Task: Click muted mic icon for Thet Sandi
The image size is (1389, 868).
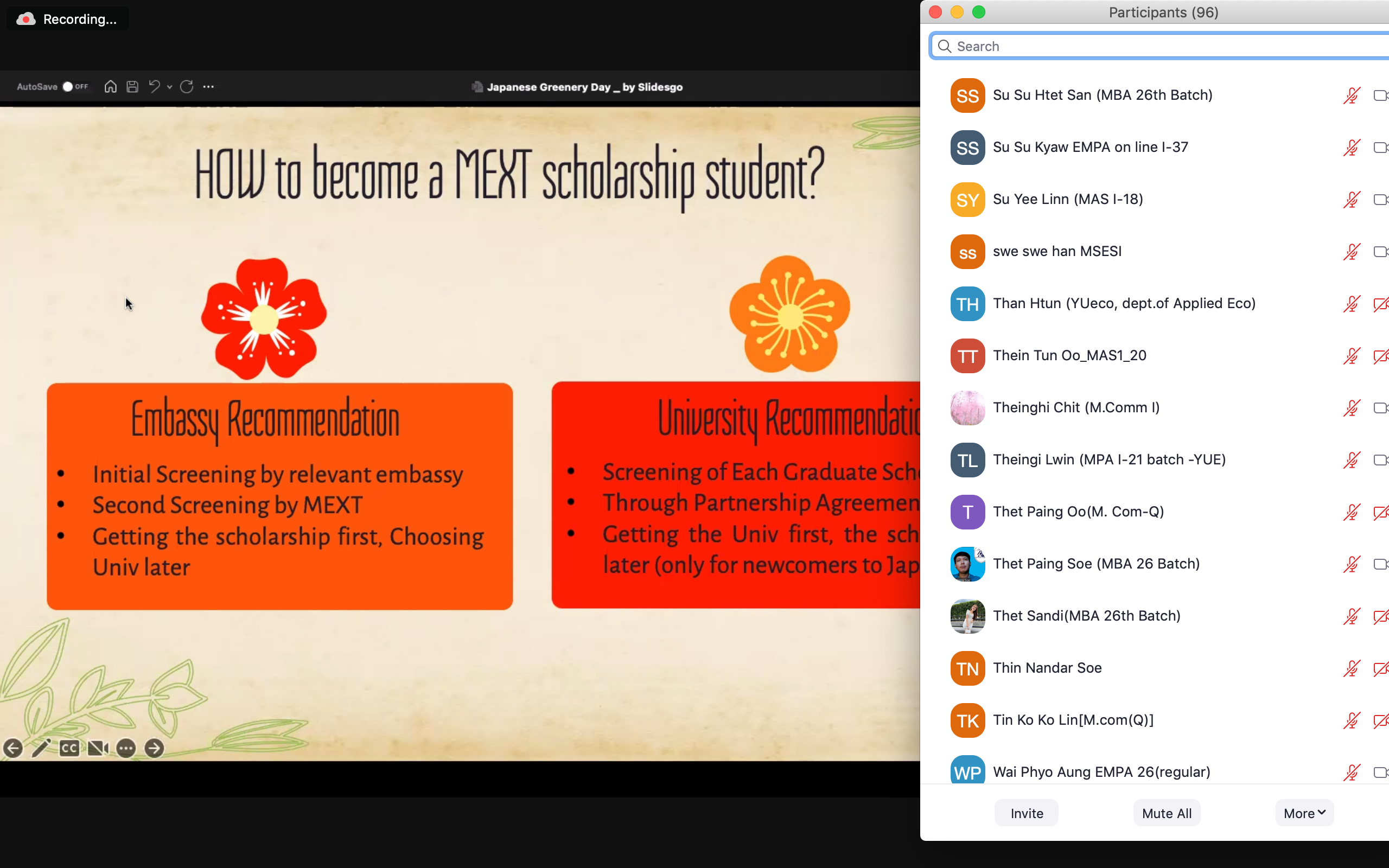Action: 1352,617
